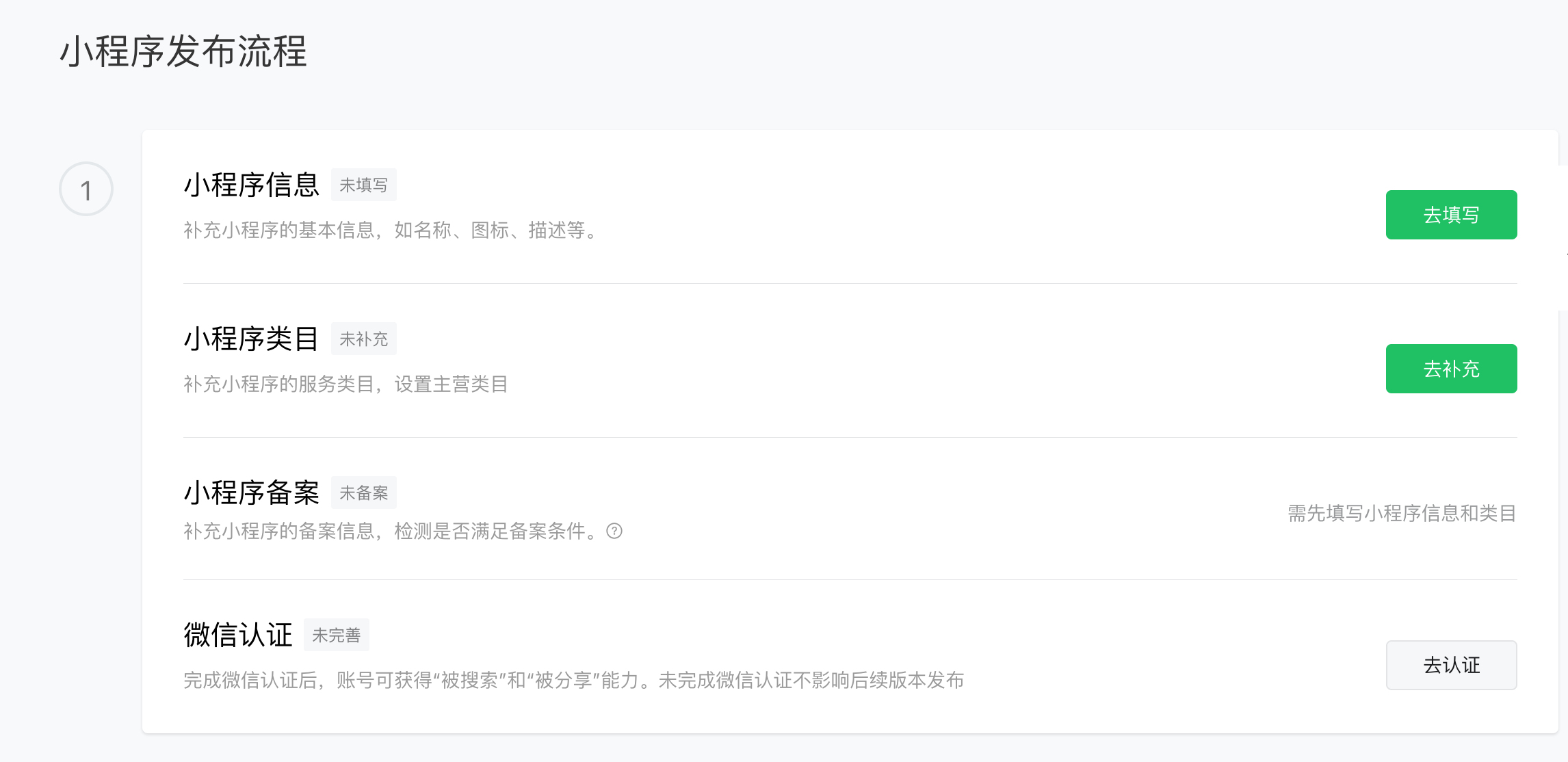Click the 未填写 status tag
Viewport: 1568px width, 762px height.
coord(363,185)
